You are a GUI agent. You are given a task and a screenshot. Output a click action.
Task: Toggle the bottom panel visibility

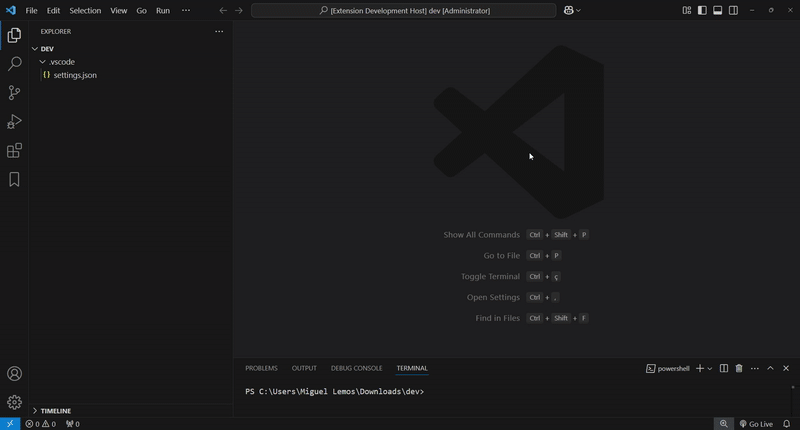[718, 10]
